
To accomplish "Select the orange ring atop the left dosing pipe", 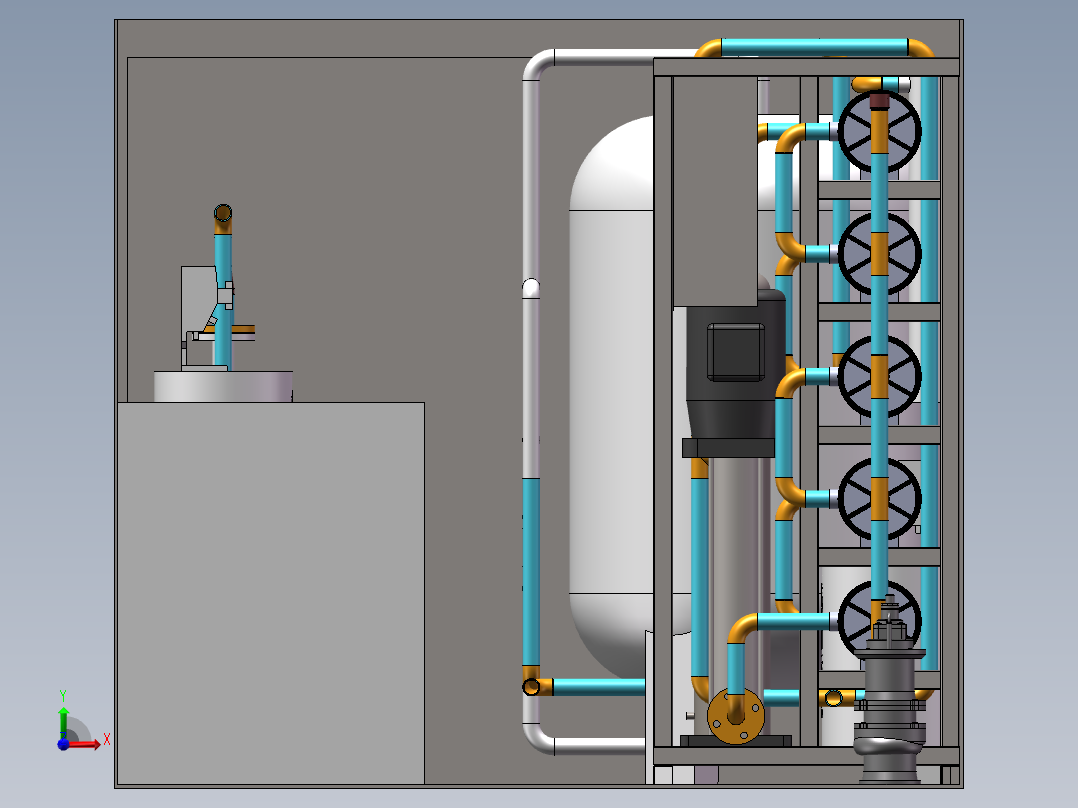I will (223, 212).
